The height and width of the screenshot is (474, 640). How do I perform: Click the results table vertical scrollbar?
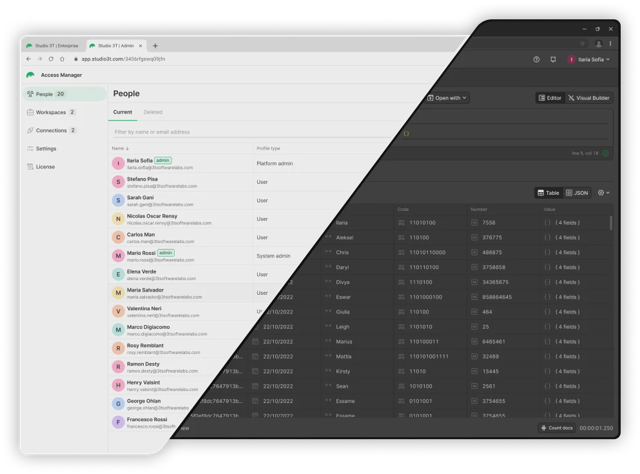click(x=611, y=223)
